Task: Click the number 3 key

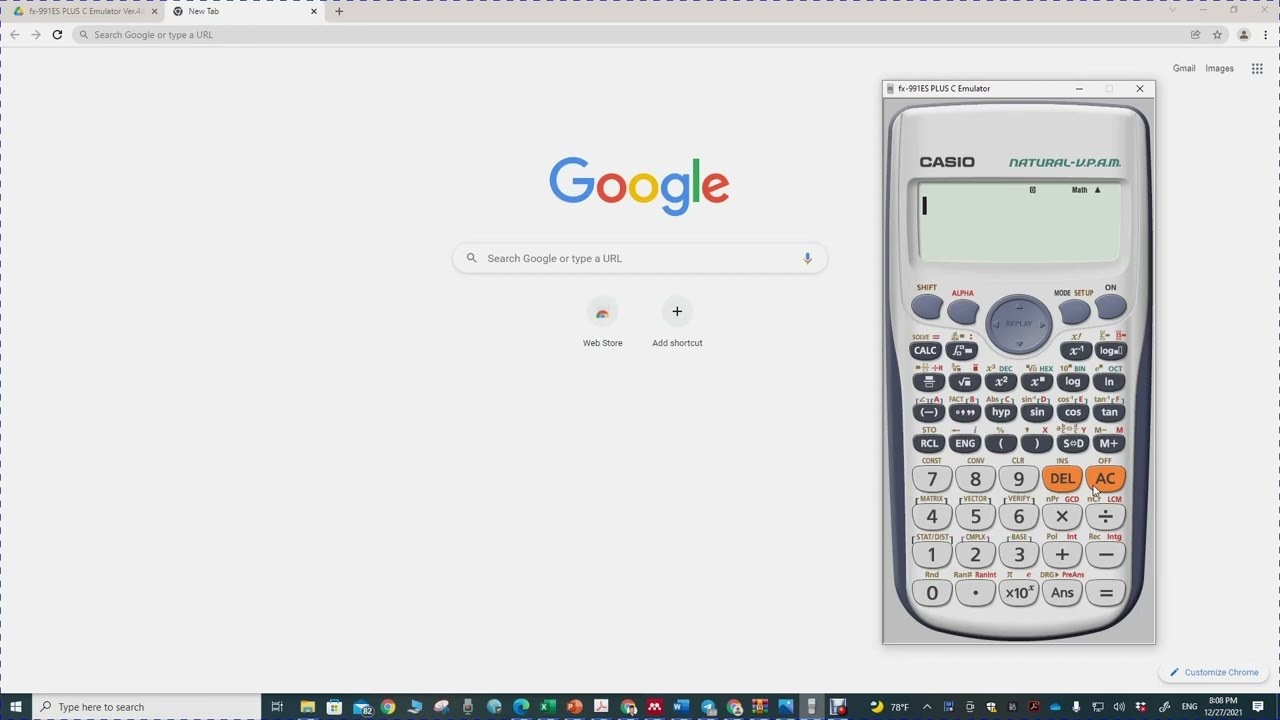Action: pyautogui.click(x=1018, y=555)
